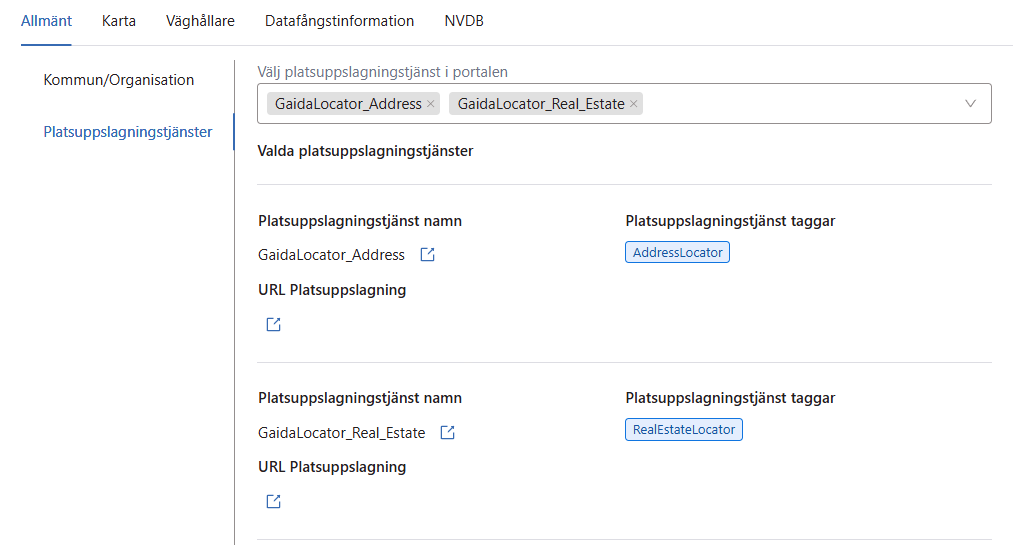Open URL Platsuppslagning link icon for real estate locator

click(x=273, y=502)
